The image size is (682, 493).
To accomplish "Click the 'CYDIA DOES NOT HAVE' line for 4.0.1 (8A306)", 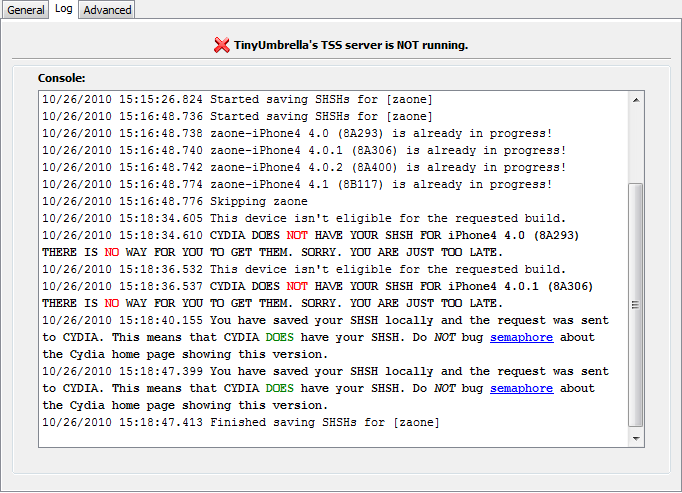I will [x=318, y=286].
